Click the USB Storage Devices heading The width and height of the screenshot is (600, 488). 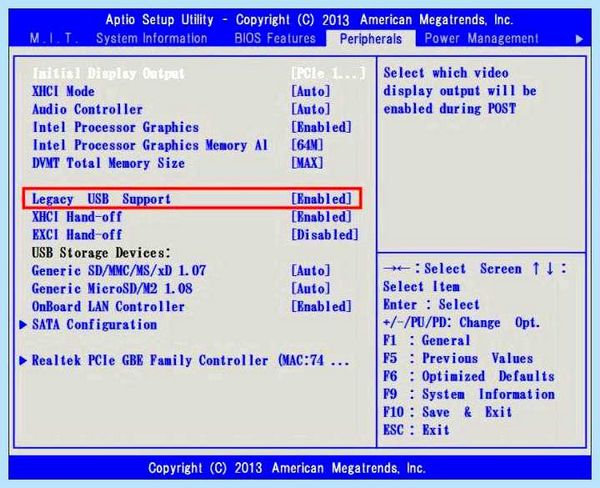point(101,253)
